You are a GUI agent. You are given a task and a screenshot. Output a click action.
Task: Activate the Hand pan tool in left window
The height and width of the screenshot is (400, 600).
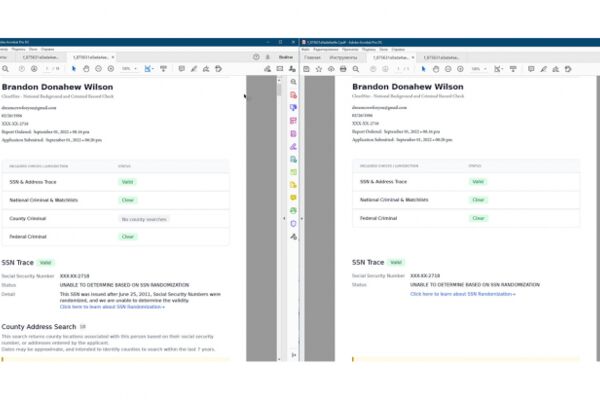point(86,69)
